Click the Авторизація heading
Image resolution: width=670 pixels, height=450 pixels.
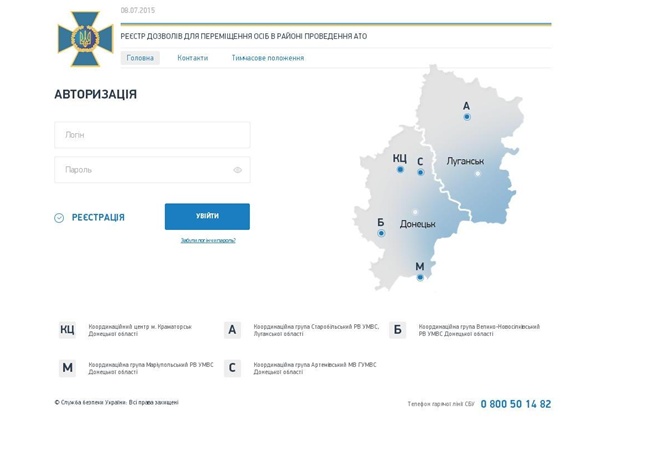point(96,94)
